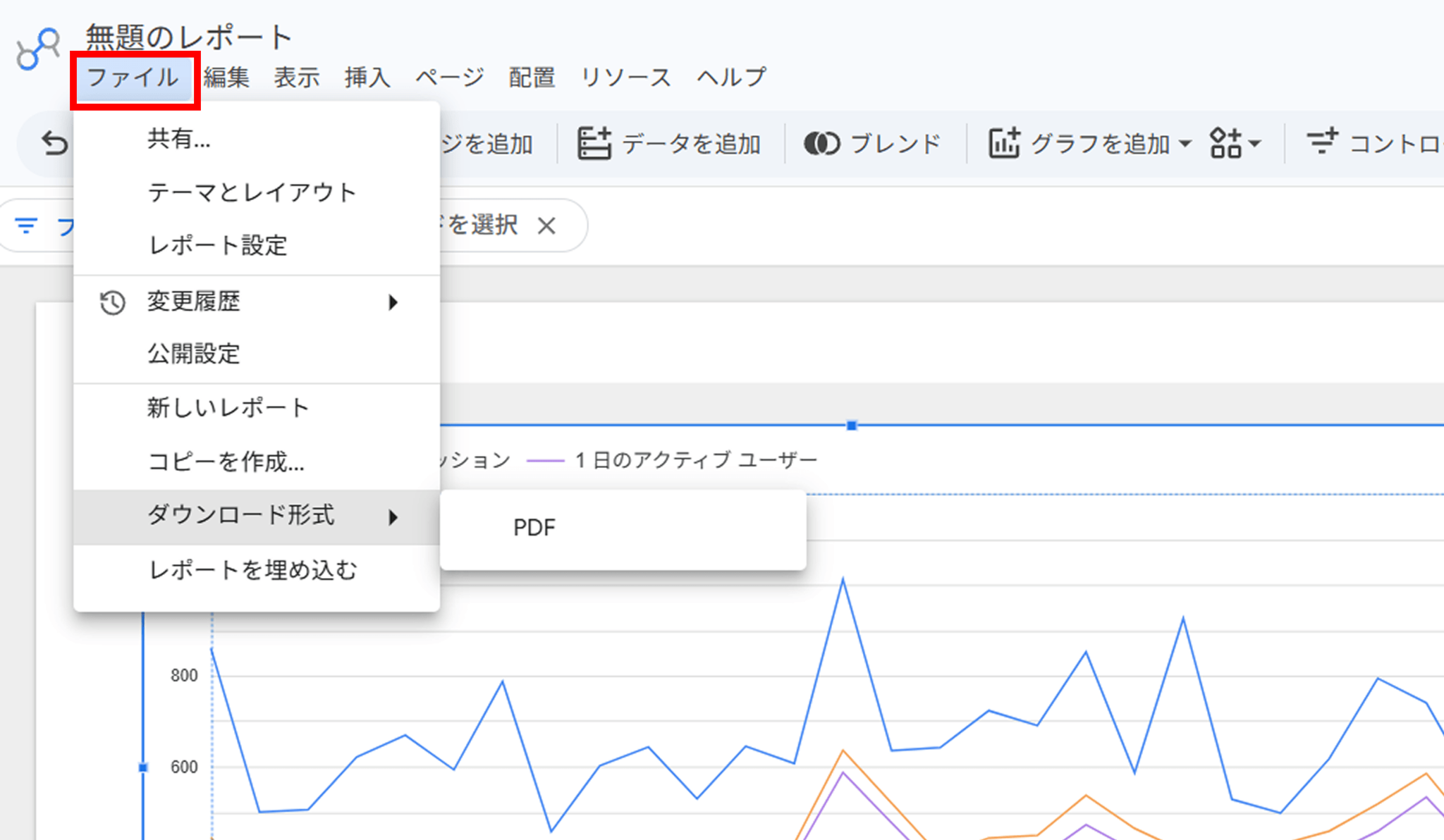
Task: Click the community visualizations grid icon
Action: [1225, 143]
